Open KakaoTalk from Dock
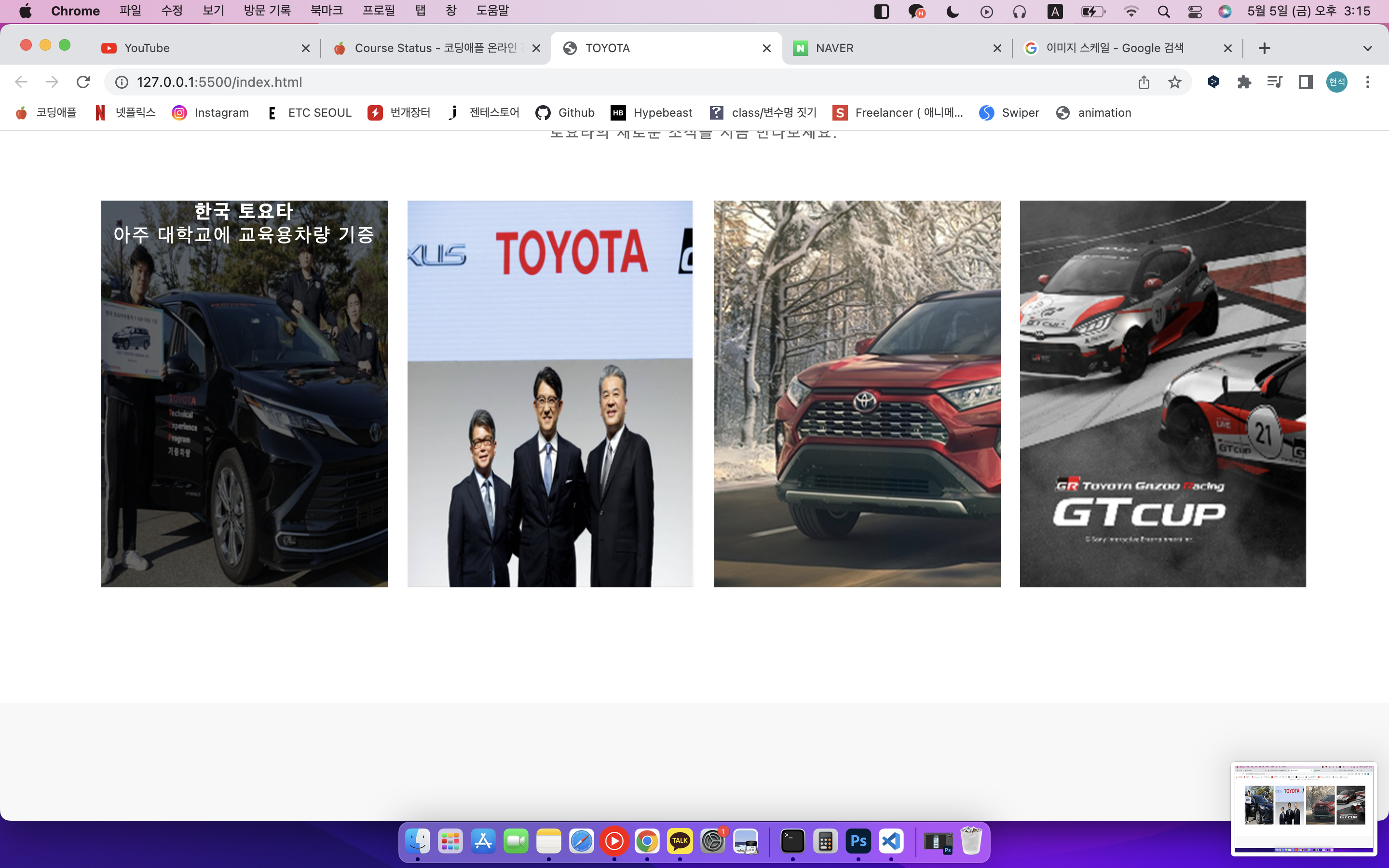This screenshot has width=1389, height=868. [680, 841]
